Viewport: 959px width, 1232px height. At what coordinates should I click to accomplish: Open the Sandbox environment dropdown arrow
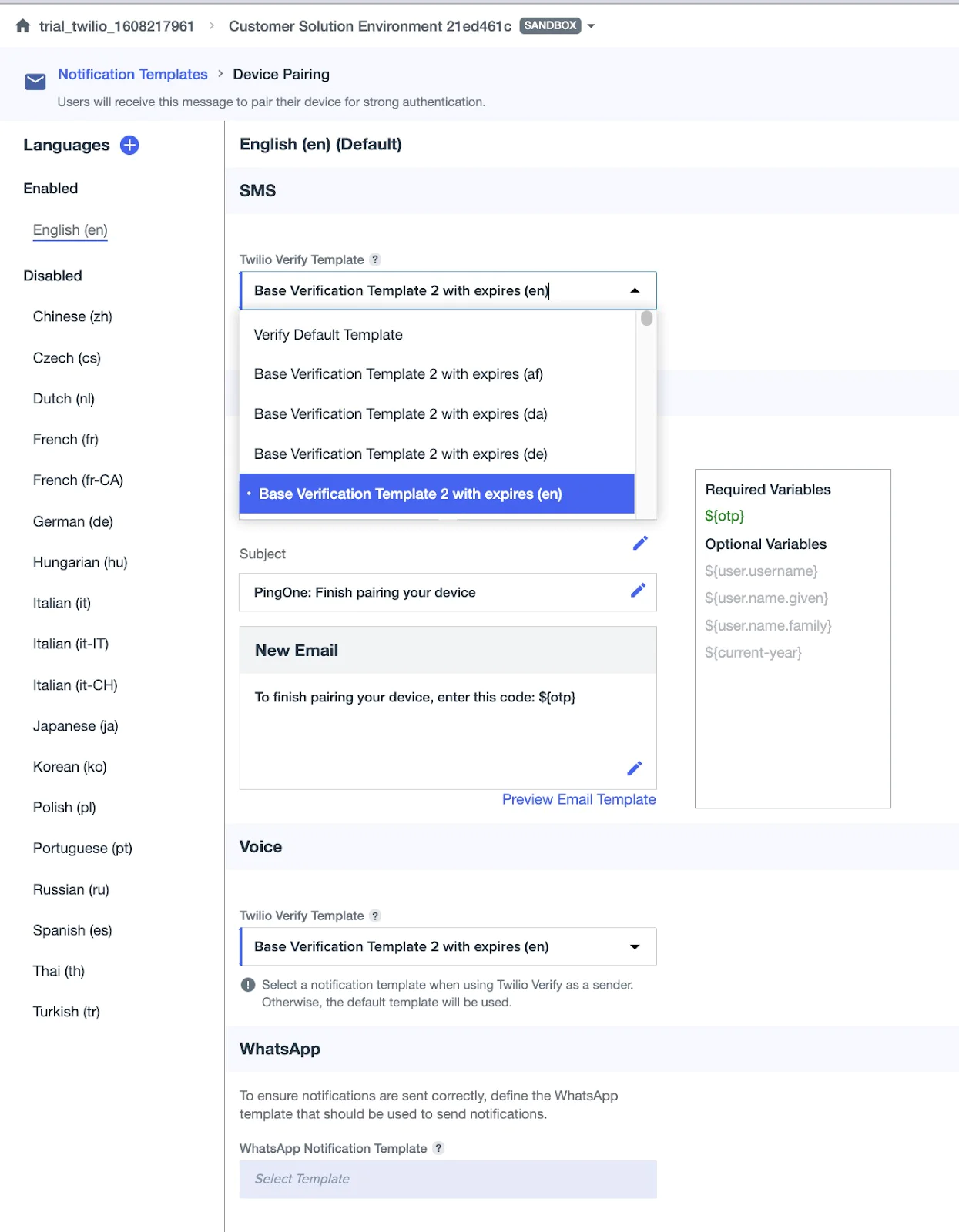click(x=590, y=25)
